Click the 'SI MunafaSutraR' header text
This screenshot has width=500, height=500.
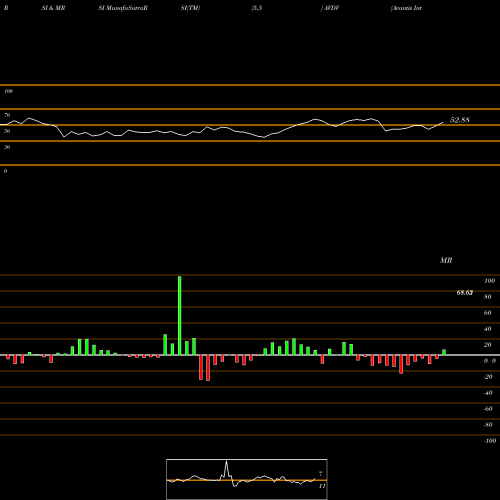point(123,8)
